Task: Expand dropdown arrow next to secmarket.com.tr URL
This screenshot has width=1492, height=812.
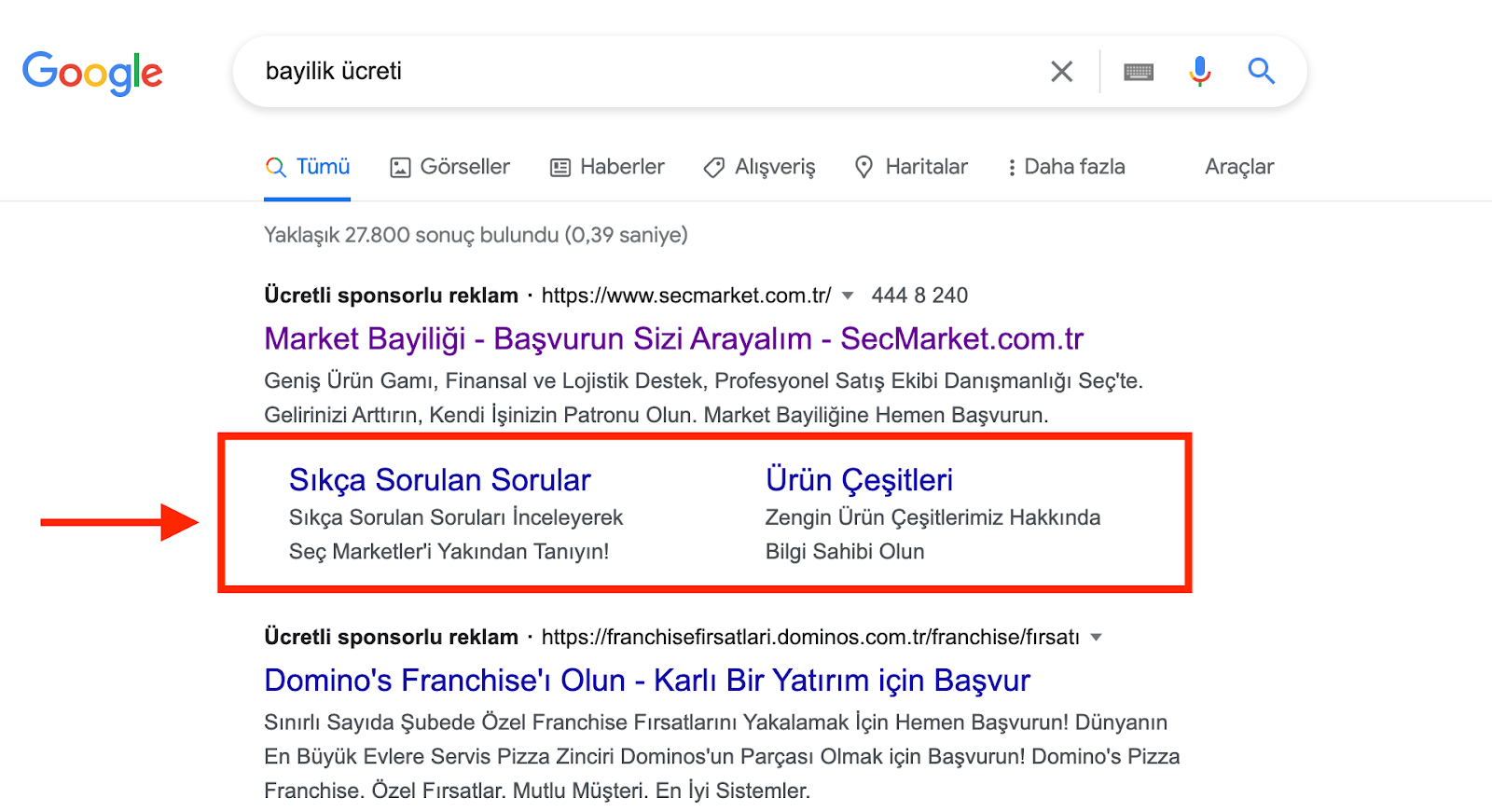Action: pyautogui.click(x=848, y=296)
